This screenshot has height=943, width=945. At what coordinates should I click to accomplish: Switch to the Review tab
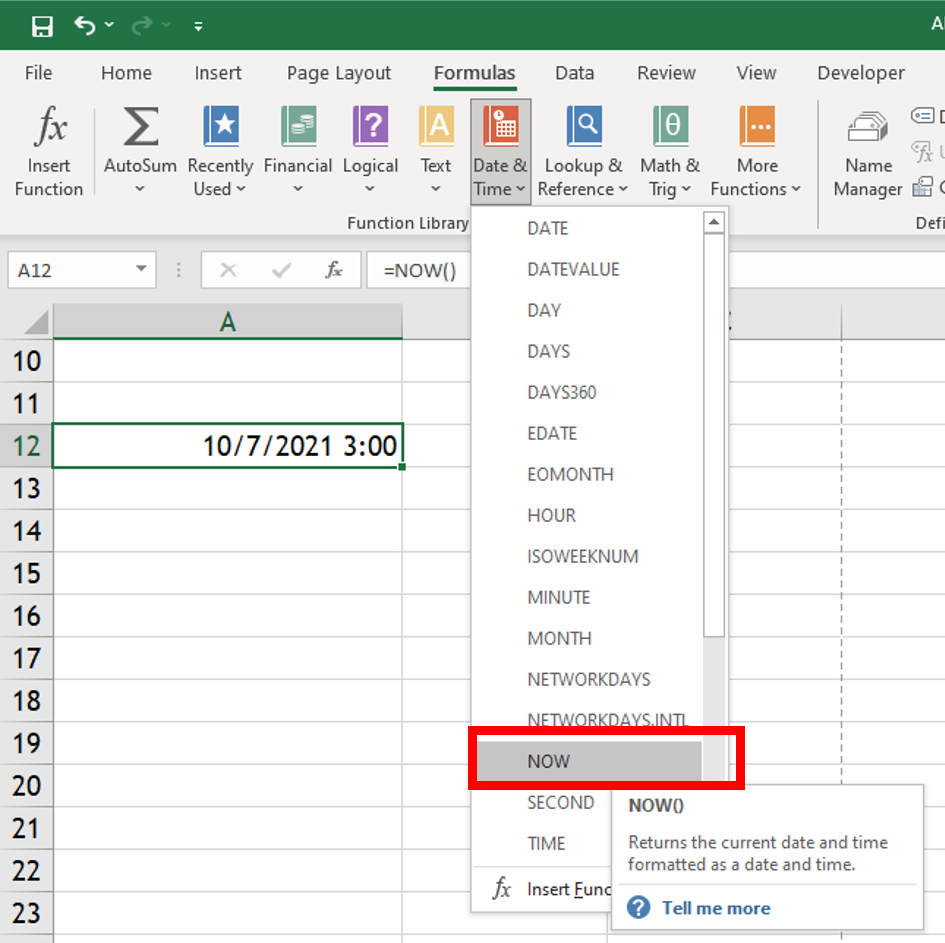(666, 73)
